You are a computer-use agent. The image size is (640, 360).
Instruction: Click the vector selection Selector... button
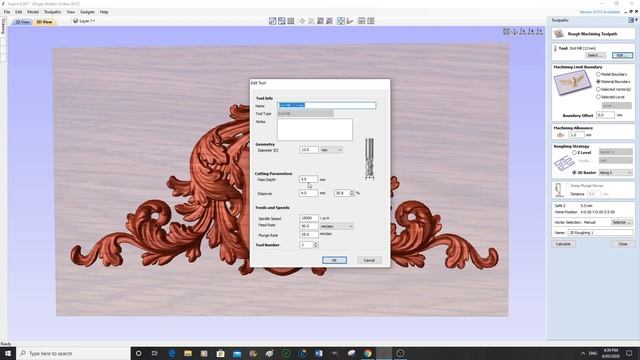(x=622, y=222)
